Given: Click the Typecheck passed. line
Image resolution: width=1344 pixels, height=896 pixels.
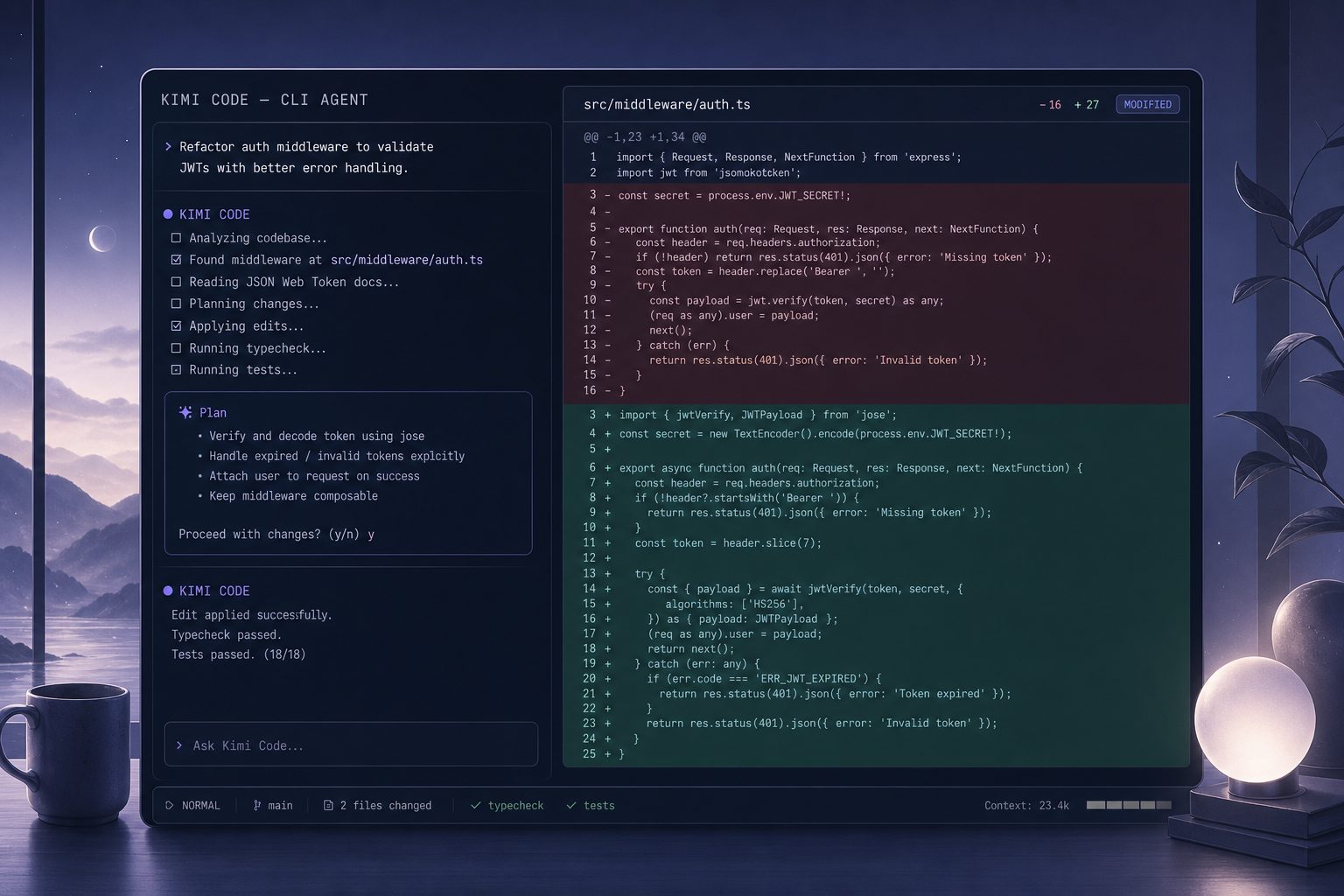Looking at the screenshot, I should pyautogui.click(x=226, y=634).
